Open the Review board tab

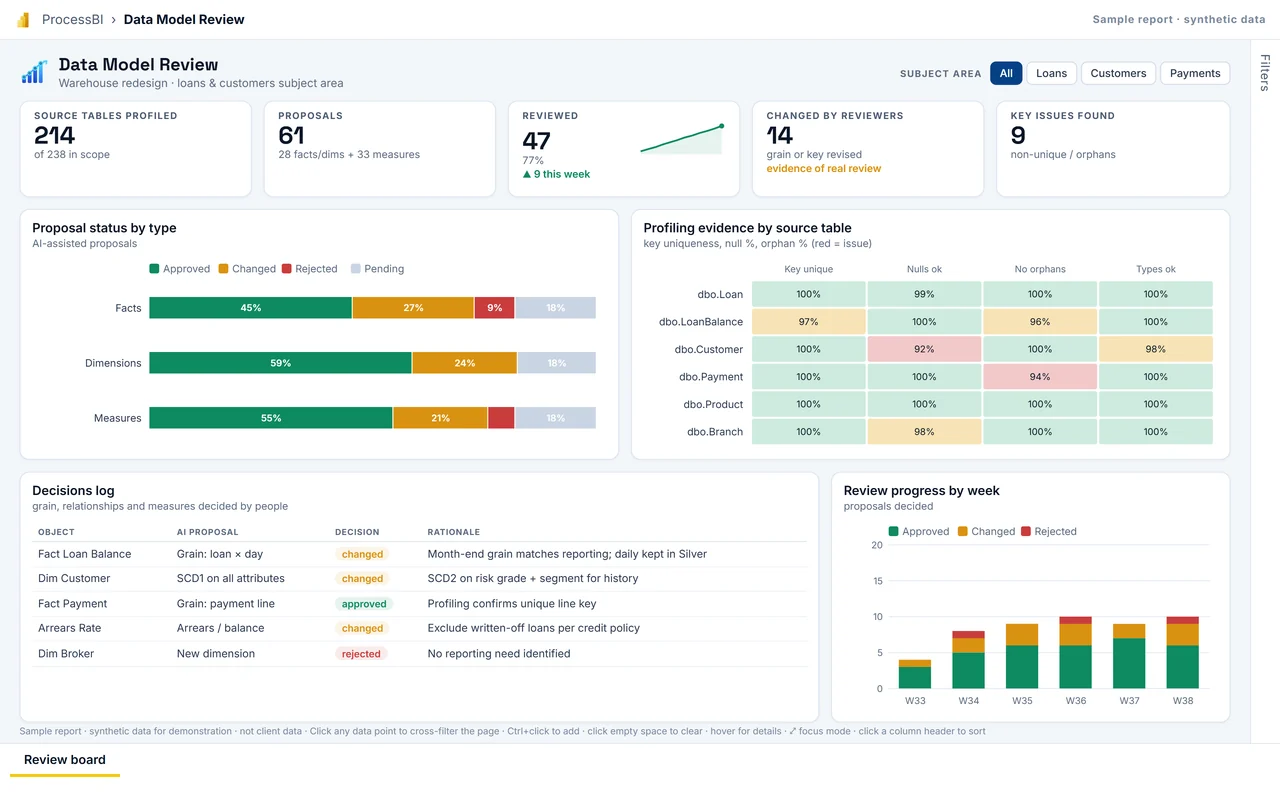(x=65, y=760)
